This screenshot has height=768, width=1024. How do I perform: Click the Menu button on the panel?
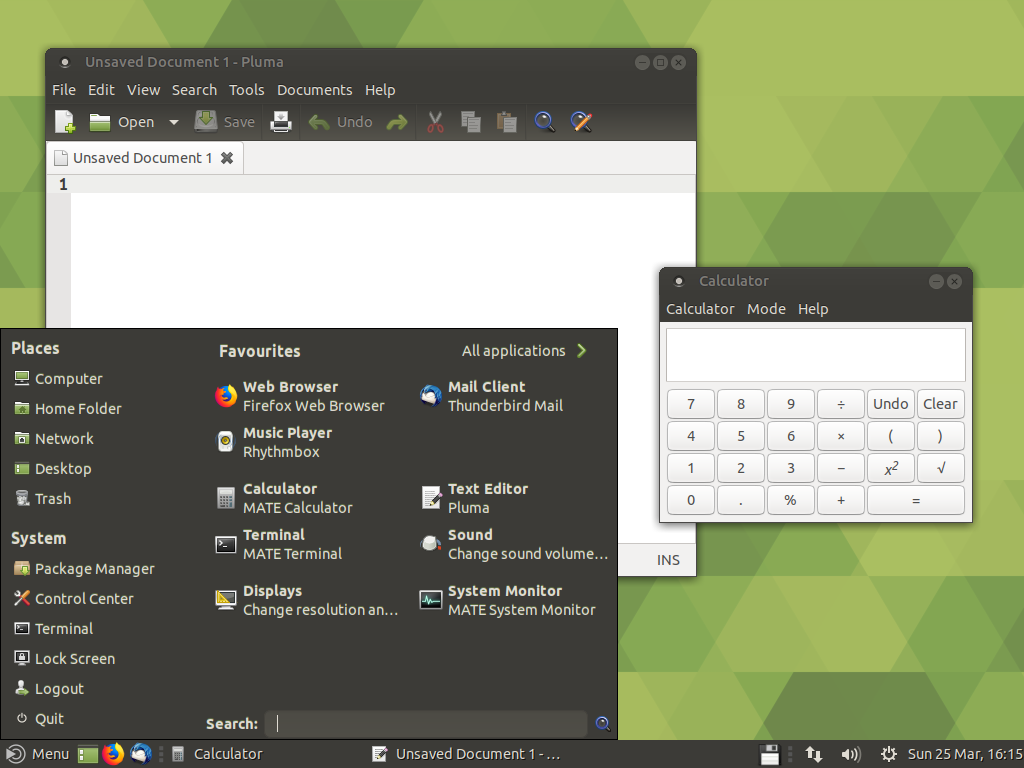tap(37, 754)
